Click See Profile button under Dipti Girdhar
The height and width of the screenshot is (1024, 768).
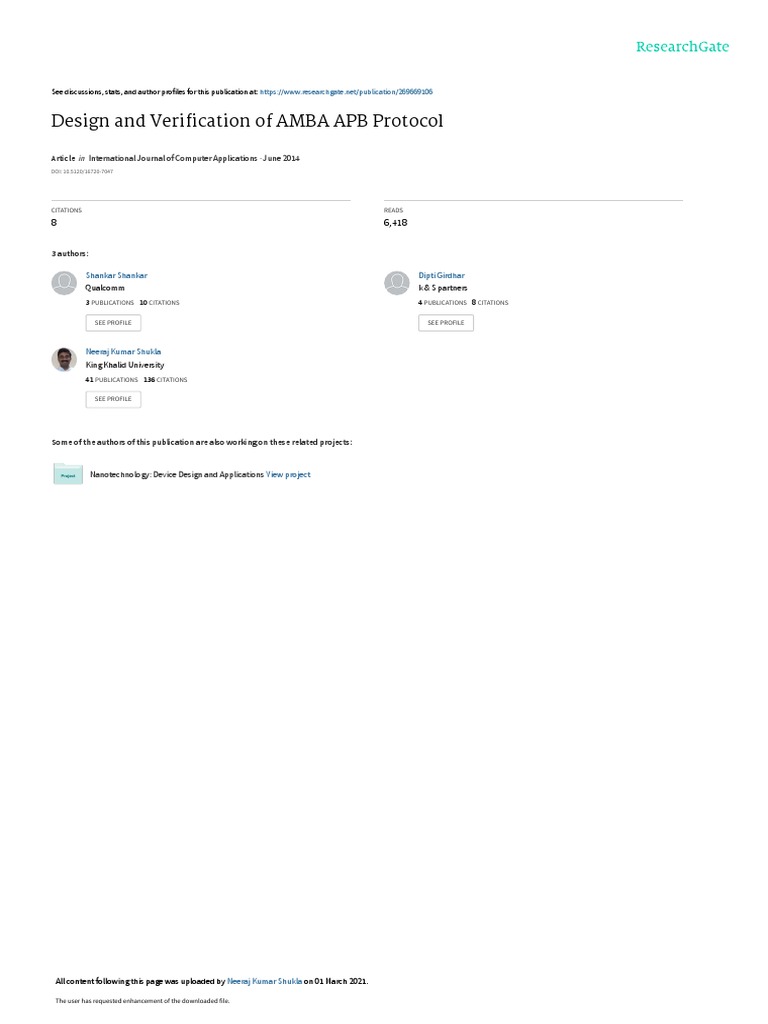[x=446, y=323]
